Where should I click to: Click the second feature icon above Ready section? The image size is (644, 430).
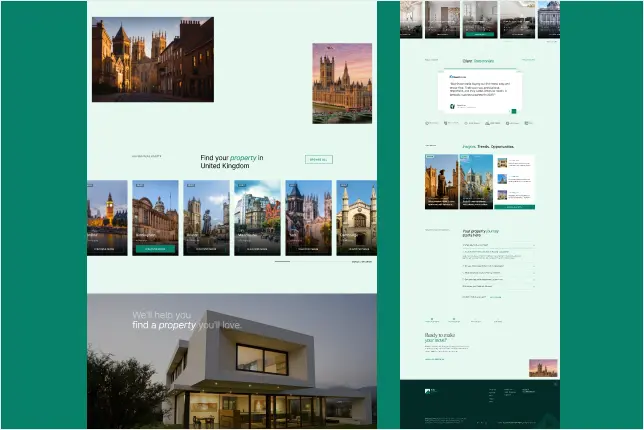[455, 319]
